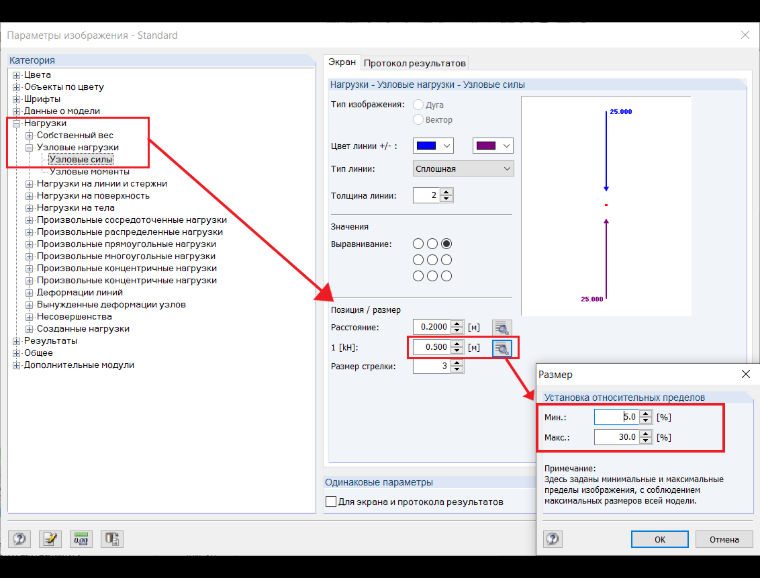Select Созданные нагрузки tree item

click(83, 329)
